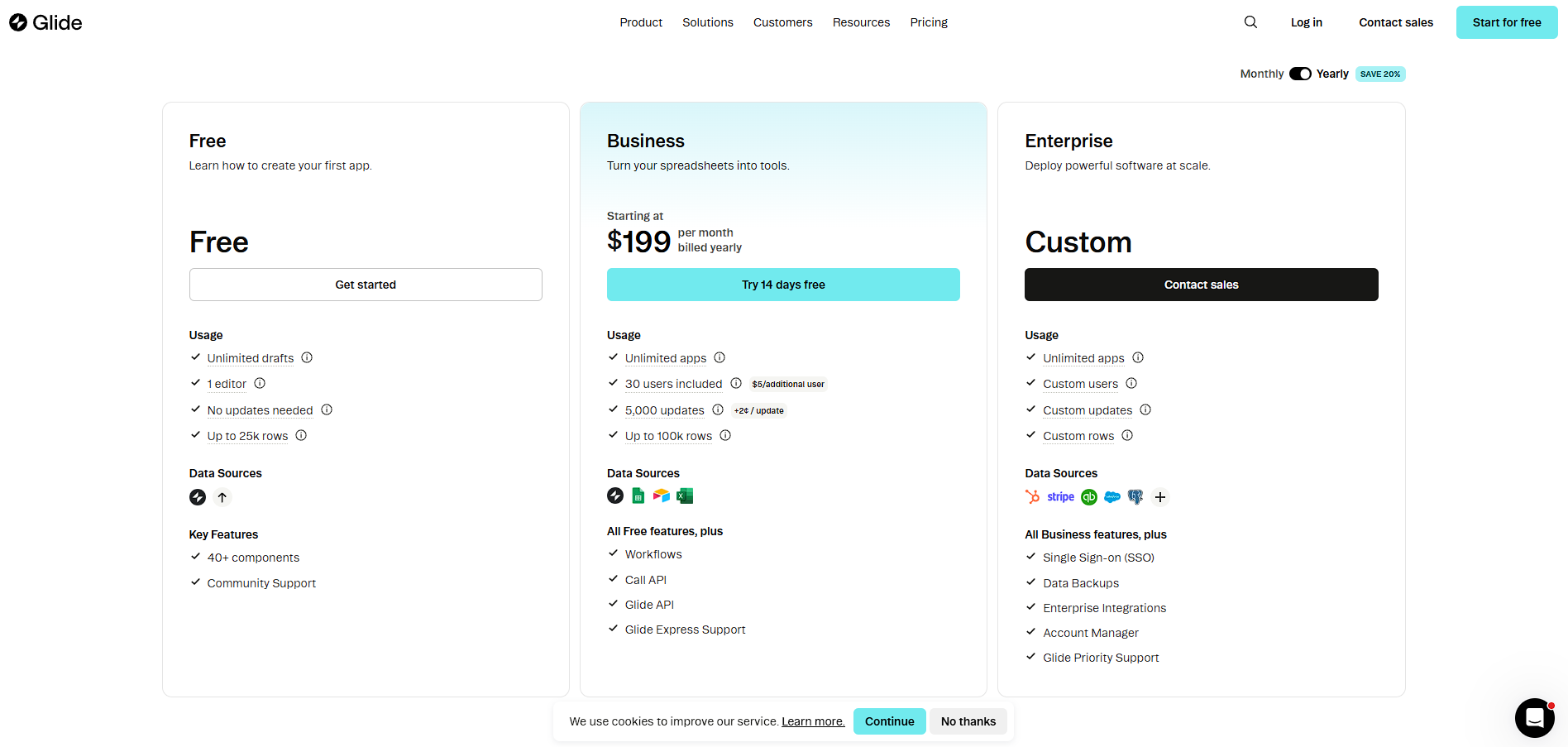Select the Monthly billing label
Viewport: 1568px width, 747px height.
(1262, 74)
